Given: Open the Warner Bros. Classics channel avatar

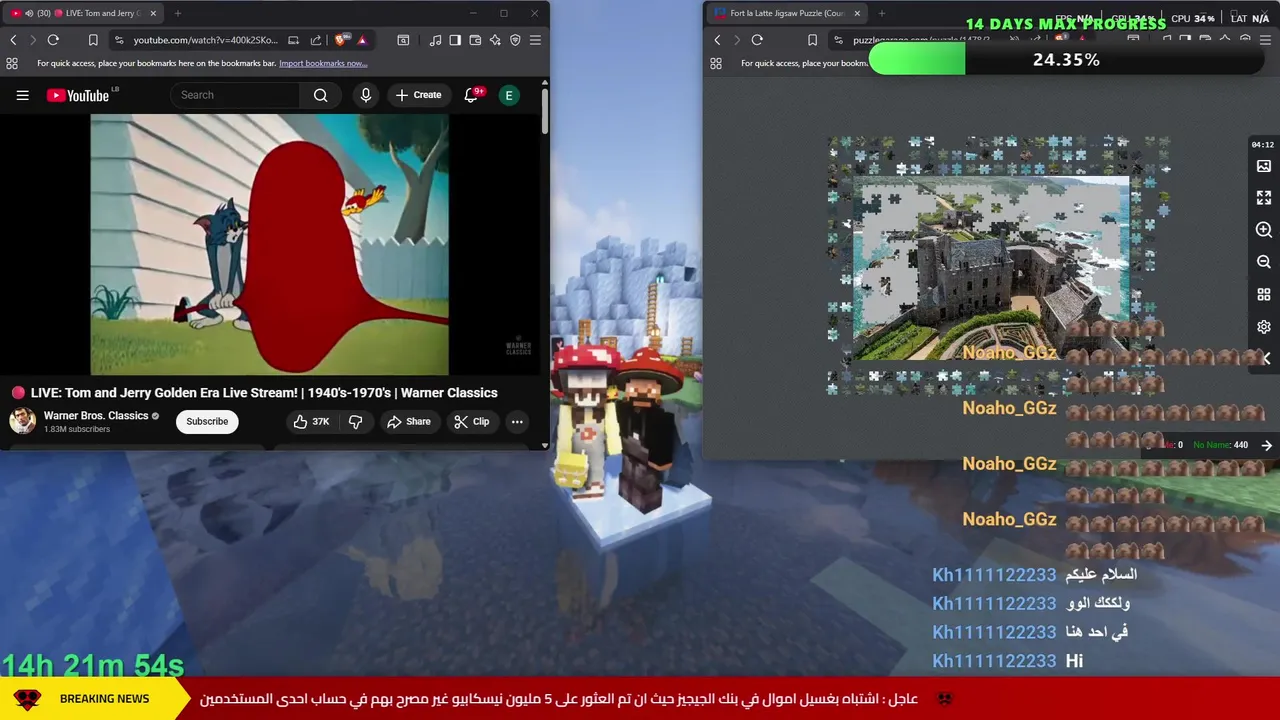Looking at the screenshot, I should [22, 421].
